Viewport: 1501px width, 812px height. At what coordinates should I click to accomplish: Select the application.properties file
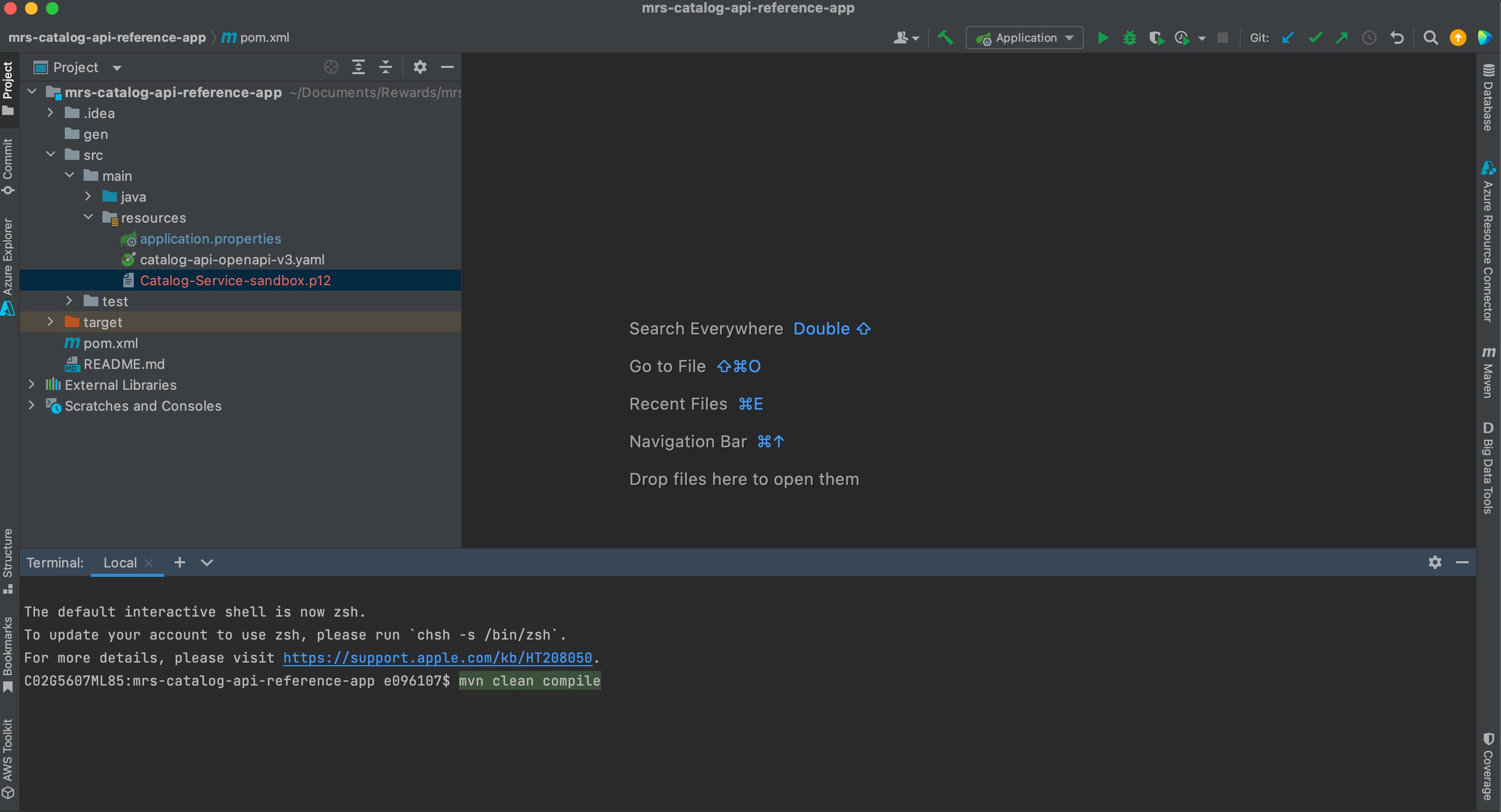210,239
